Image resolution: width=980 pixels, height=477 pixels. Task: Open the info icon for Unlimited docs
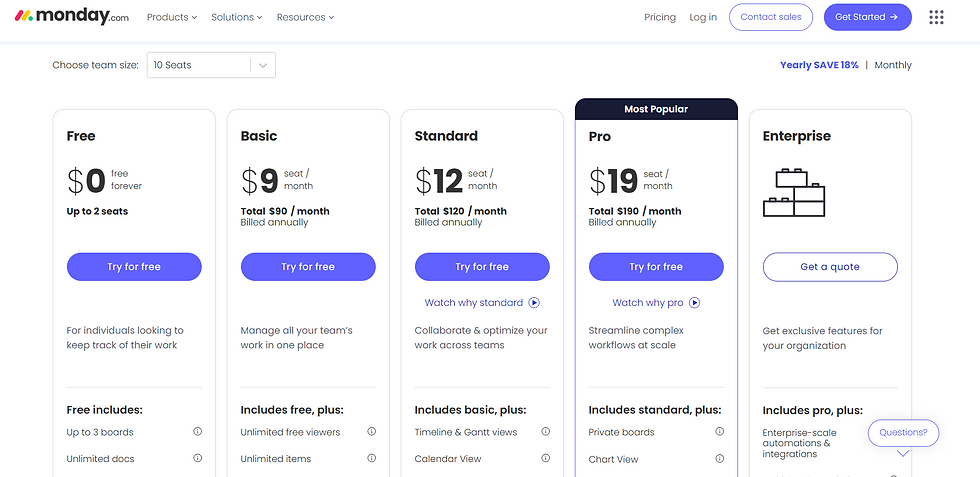(x=198, y=458)
